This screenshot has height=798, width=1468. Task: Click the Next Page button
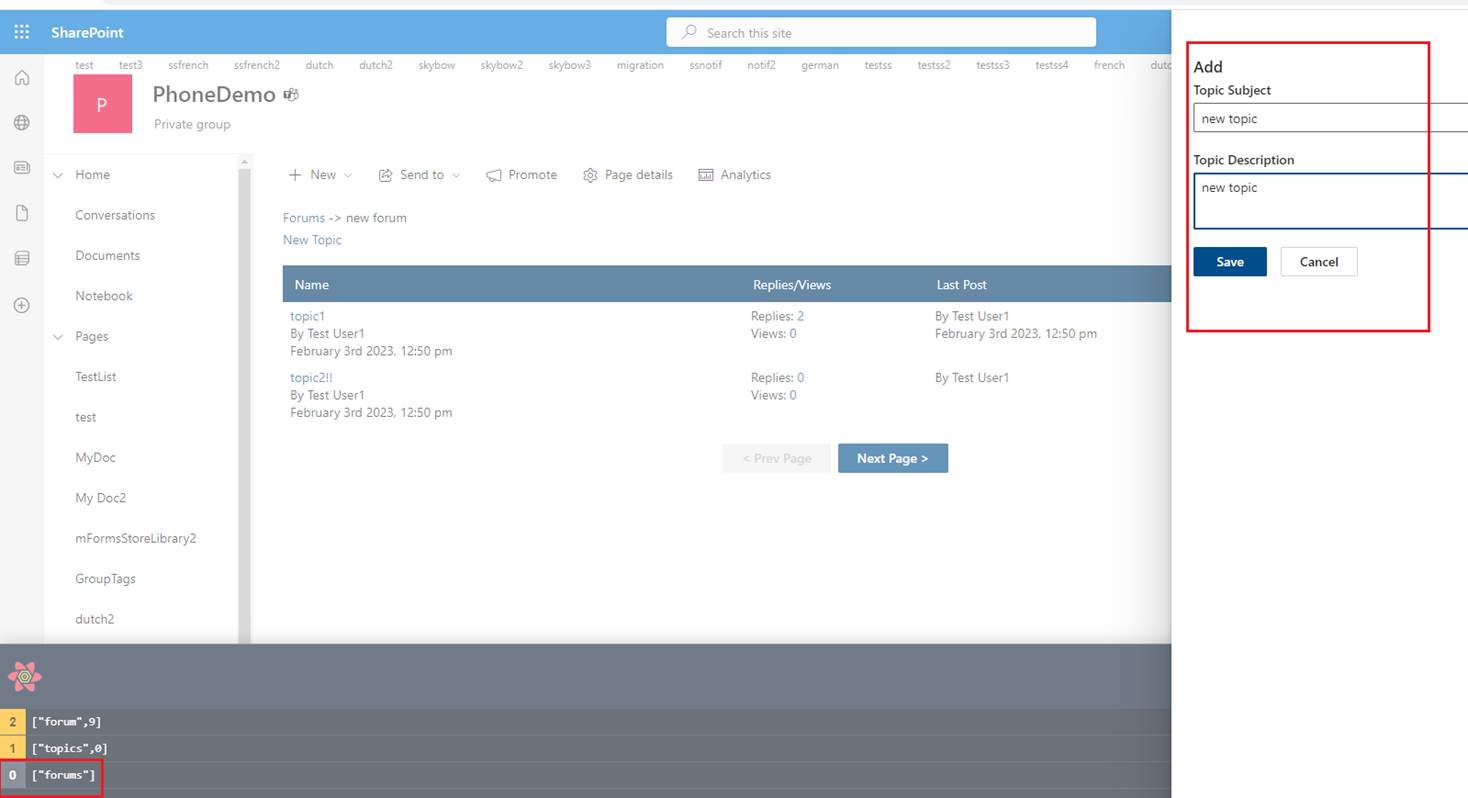coord(892,458)
